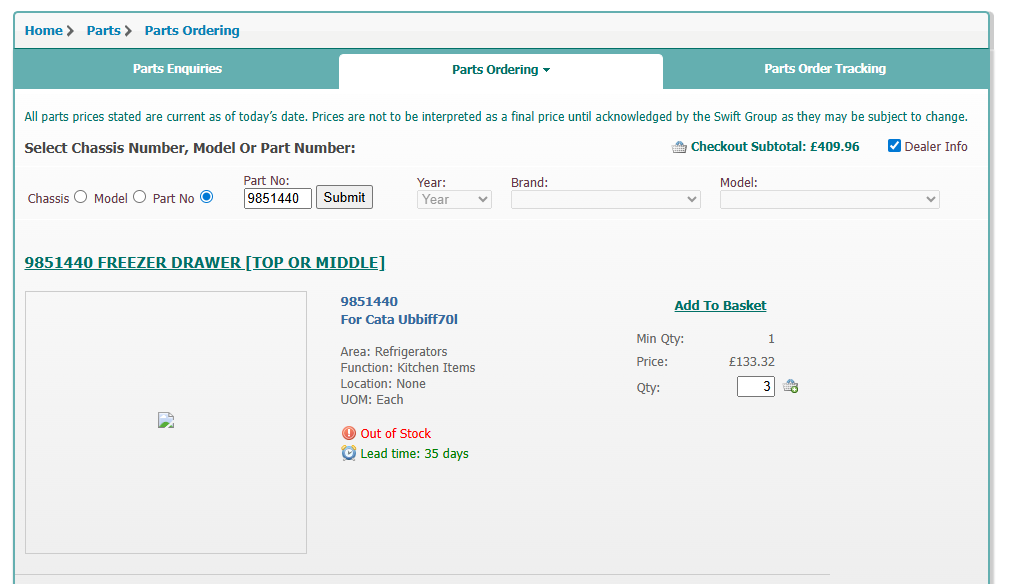
Task: Click the add-to-basket icon next to Qty
Action: pyautogui.click(x=791, y=387)
